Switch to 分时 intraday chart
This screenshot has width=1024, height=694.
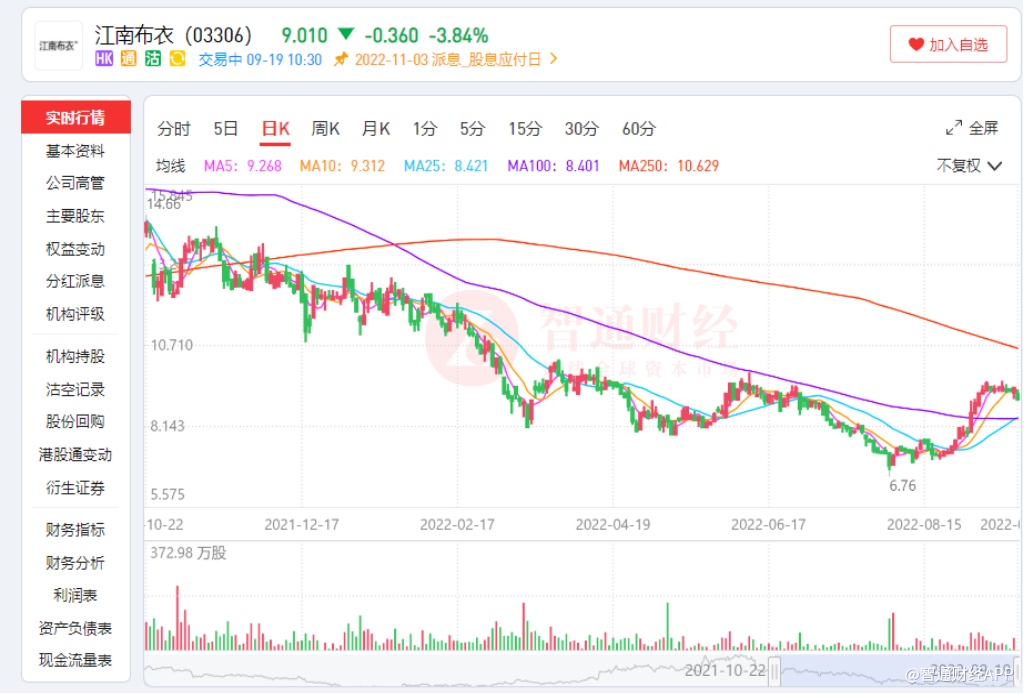(174, 129)
